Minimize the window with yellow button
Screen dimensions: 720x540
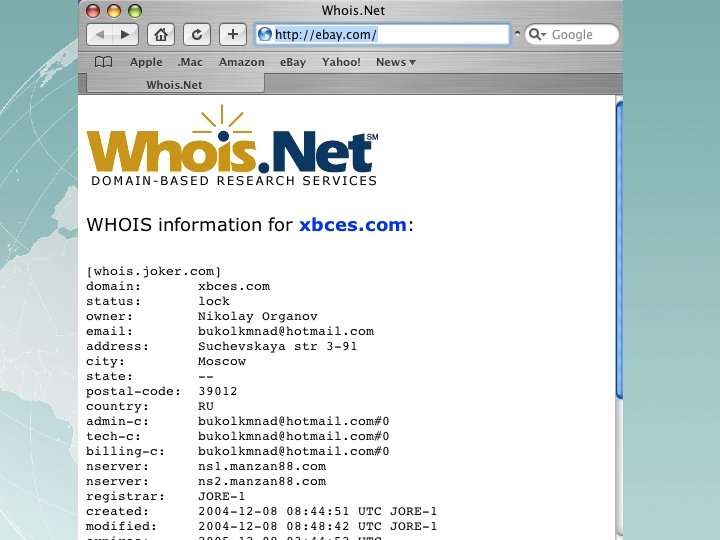(x=114, y=11)
